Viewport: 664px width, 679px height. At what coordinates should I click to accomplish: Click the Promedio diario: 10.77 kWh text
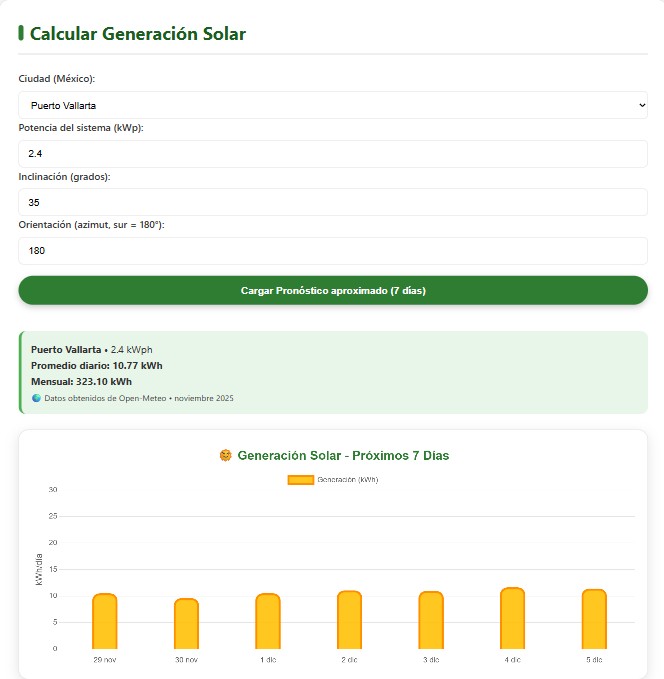[97, 365]
